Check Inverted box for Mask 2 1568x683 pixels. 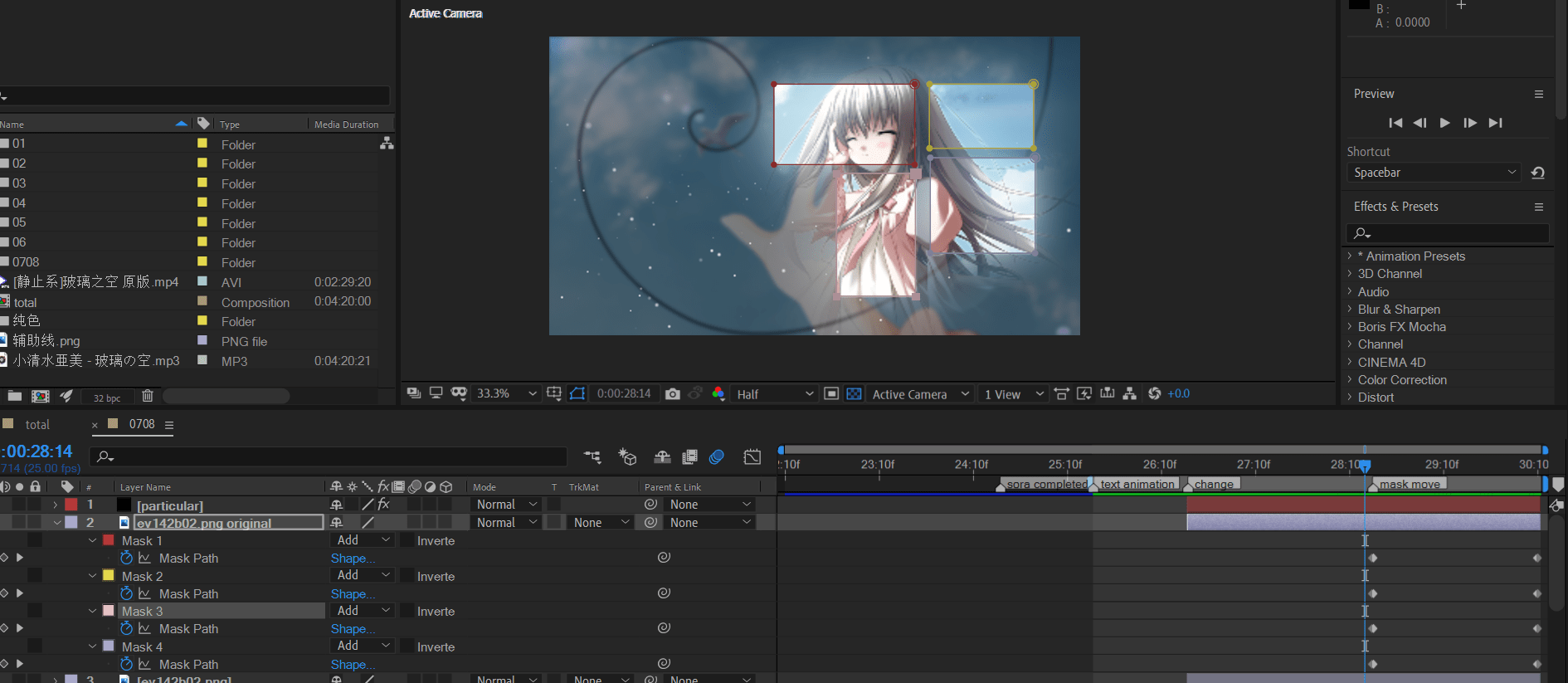pyautogui.click(x=407, y=576)
